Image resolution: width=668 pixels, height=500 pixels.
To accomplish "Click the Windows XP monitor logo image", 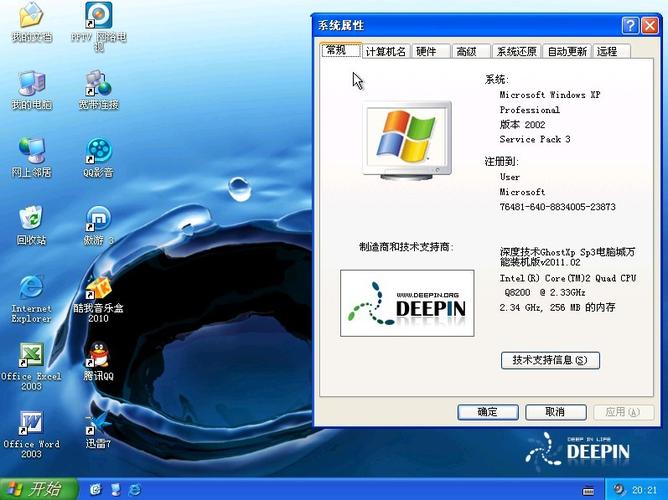I will 407,141.
